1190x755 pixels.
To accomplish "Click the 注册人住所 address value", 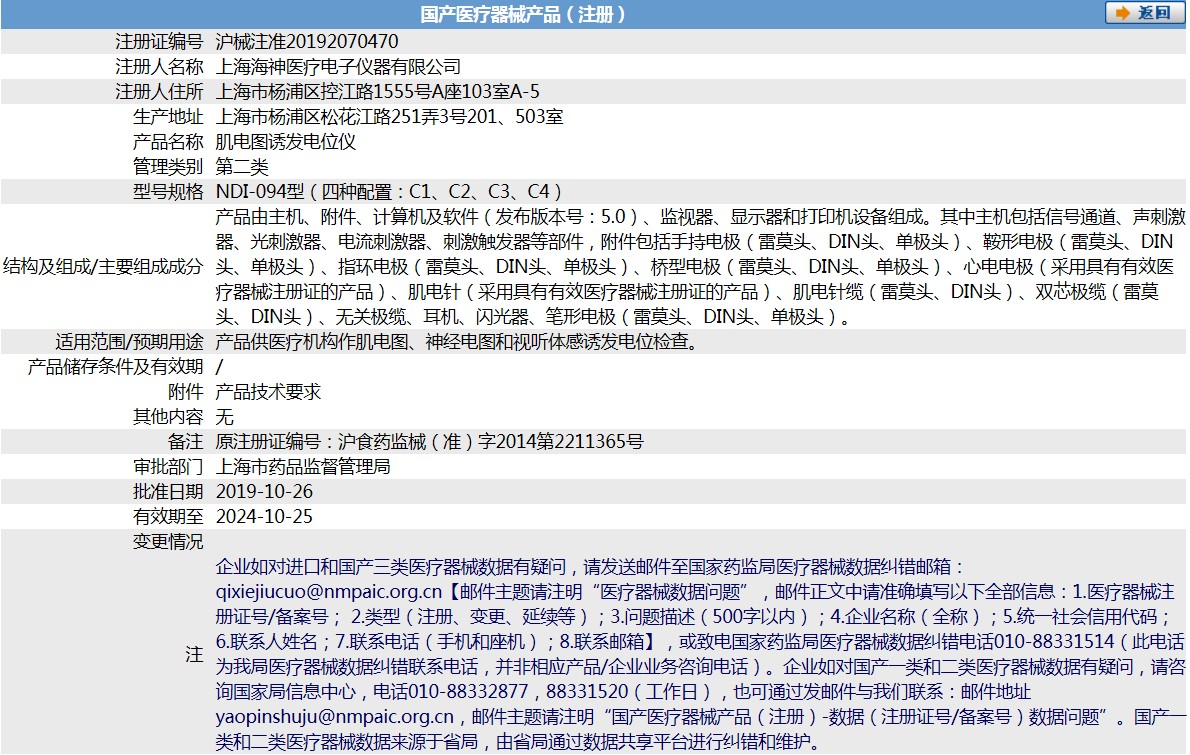I will click(x=377, y=92).
